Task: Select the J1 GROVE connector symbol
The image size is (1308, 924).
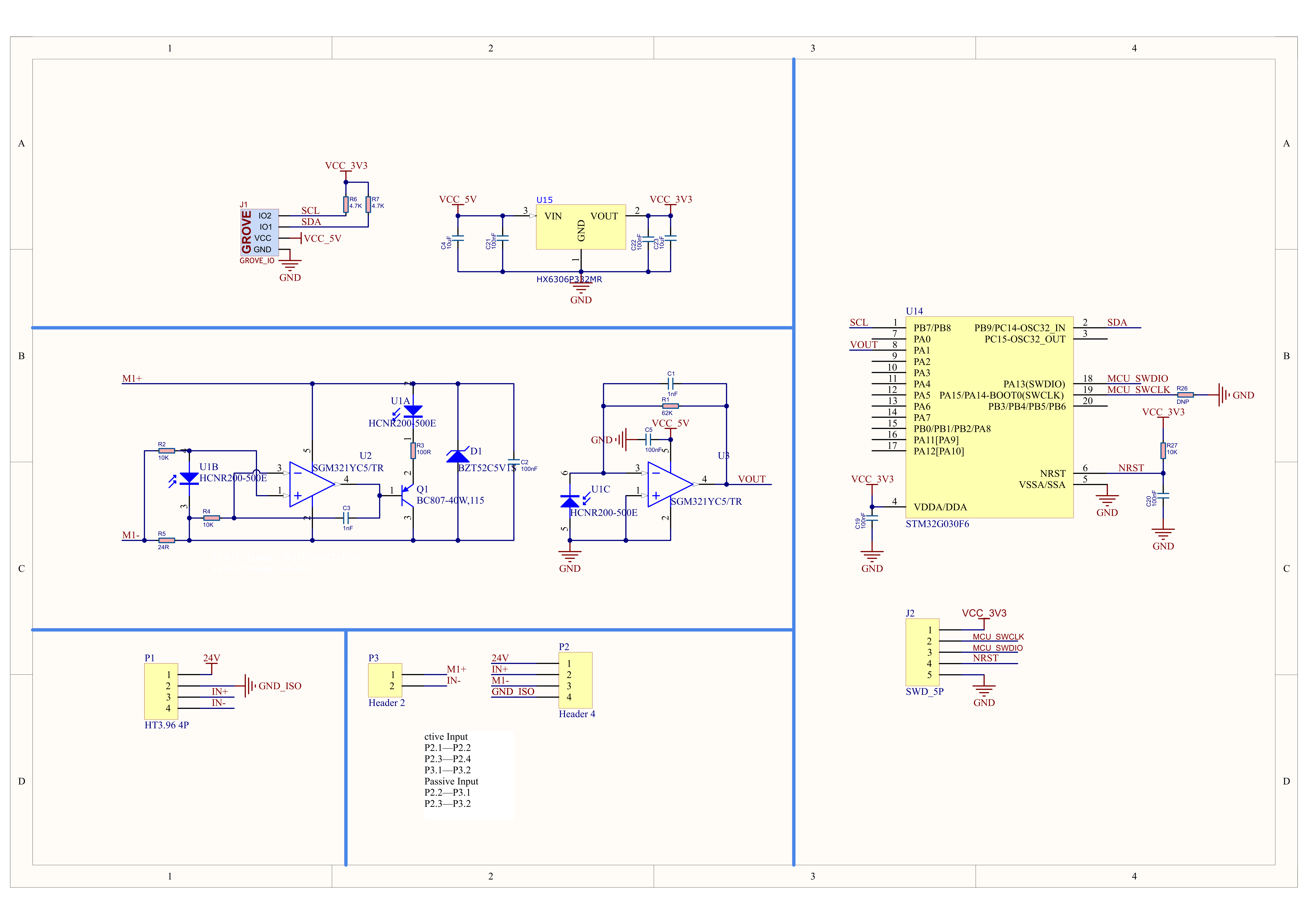Action: 259,232
